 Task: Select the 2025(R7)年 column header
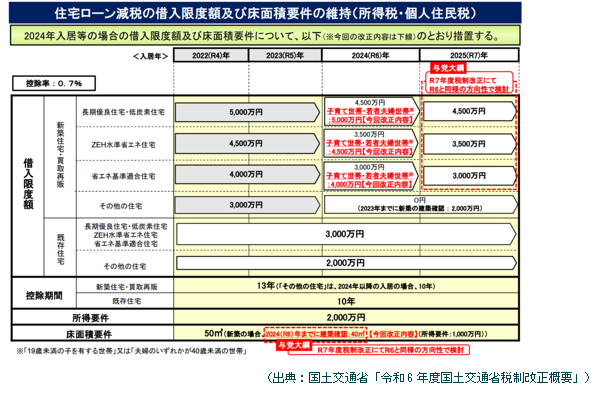(x=469, y=55)
